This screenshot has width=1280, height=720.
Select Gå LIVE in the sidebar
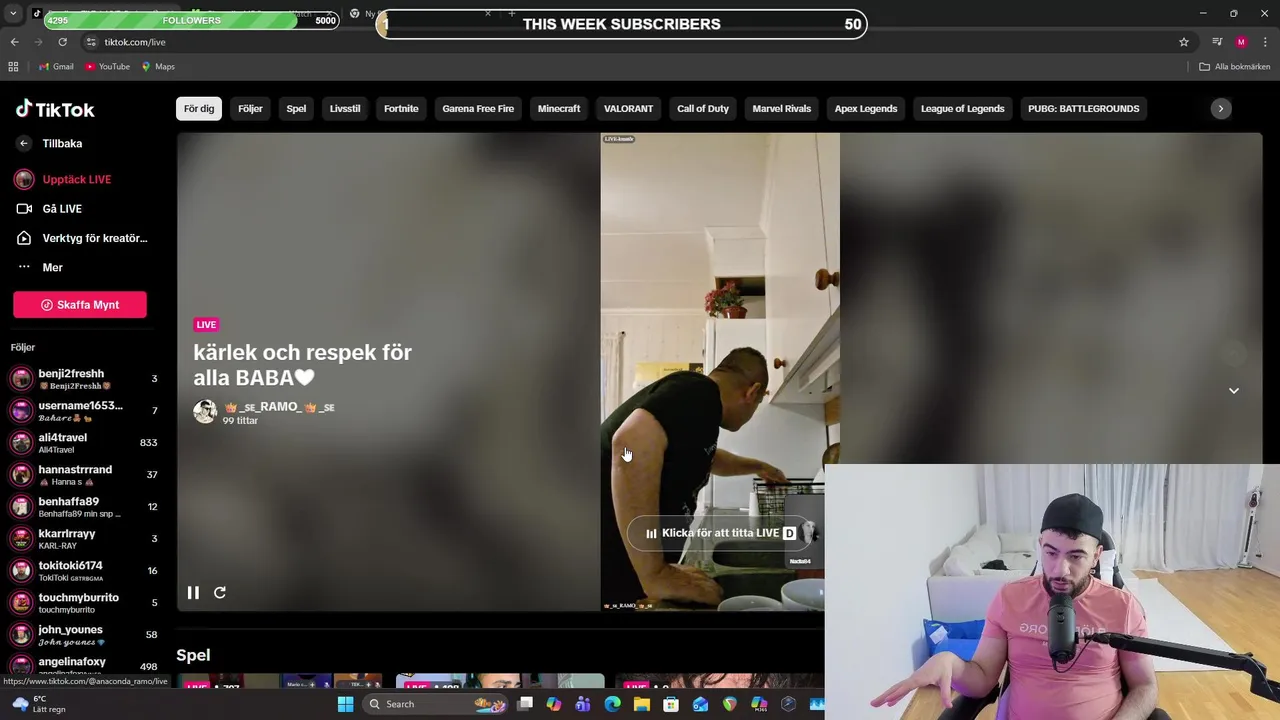click(49, 209)
